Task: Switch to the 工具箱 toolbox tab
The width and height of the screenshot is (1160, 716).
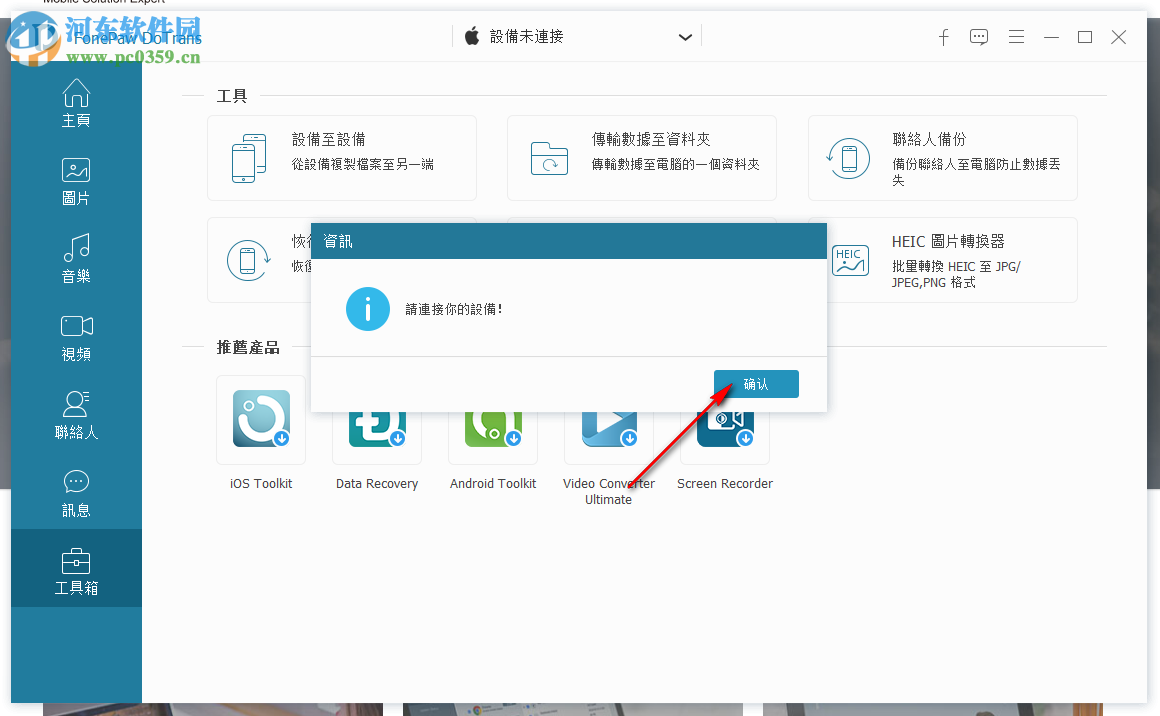Action: 76,568
